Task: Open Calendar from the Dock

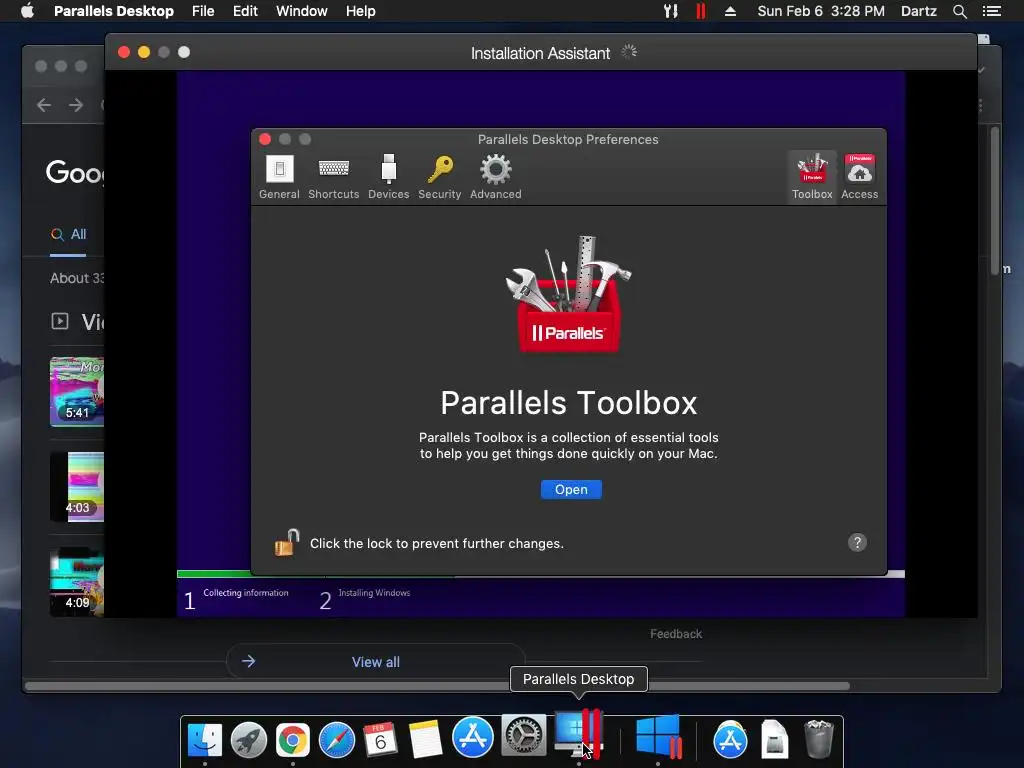Action: tap(380, 739)
